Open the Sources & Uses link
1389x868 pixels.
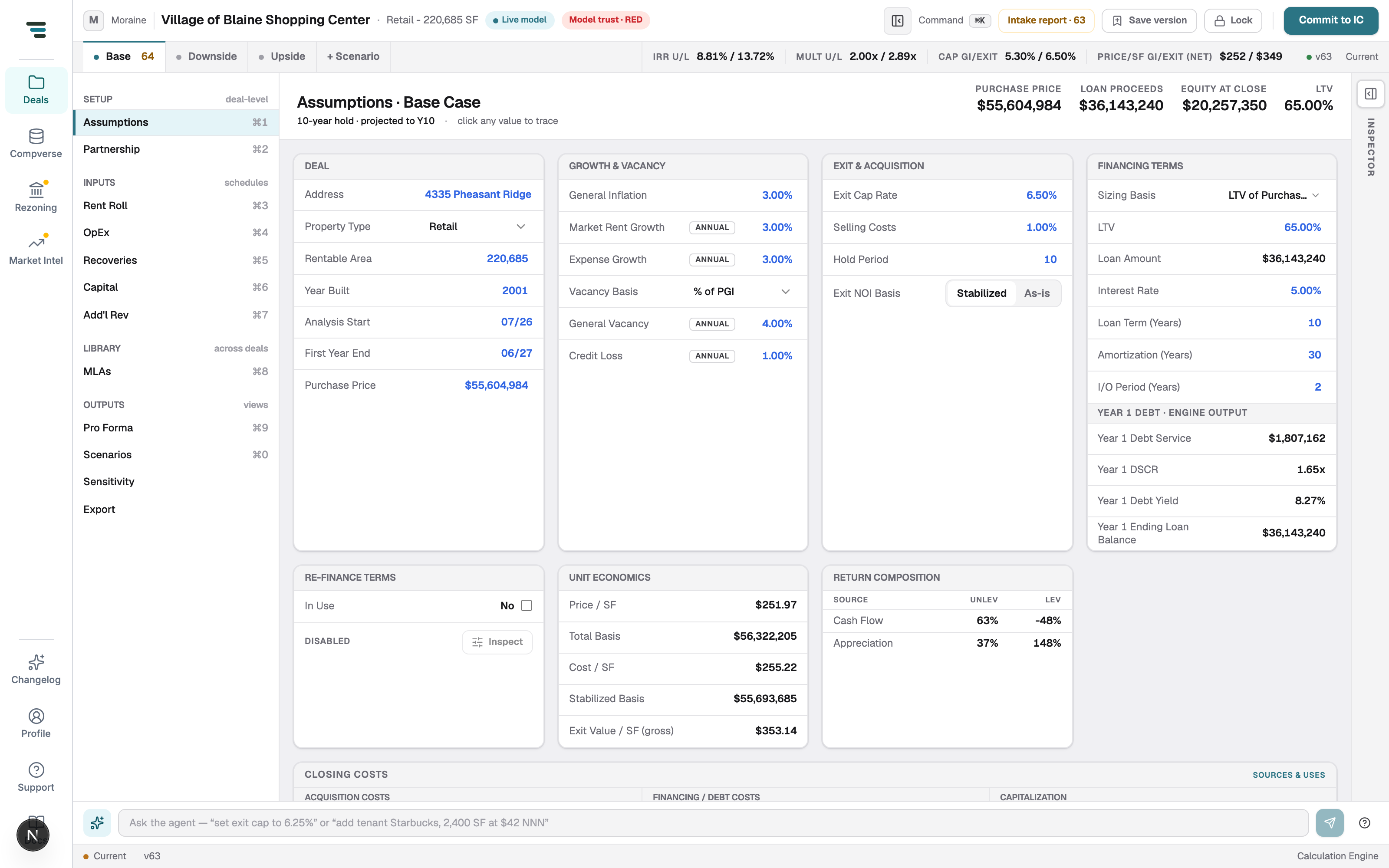(x=1289, y=774)
